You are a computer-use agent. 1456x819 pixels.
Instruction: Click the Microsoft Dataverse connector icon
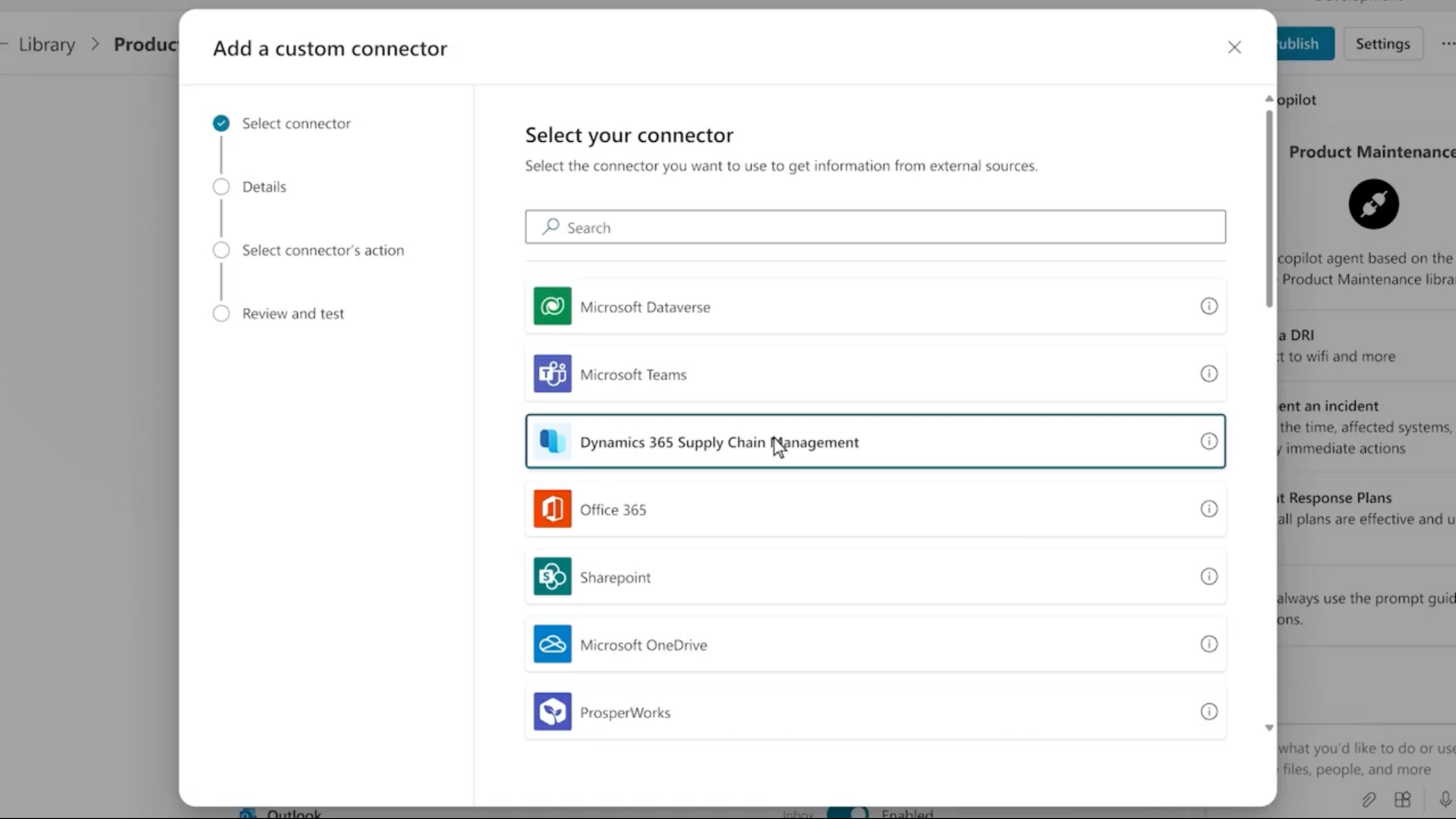pyautogui.click(x=552, y=306)
